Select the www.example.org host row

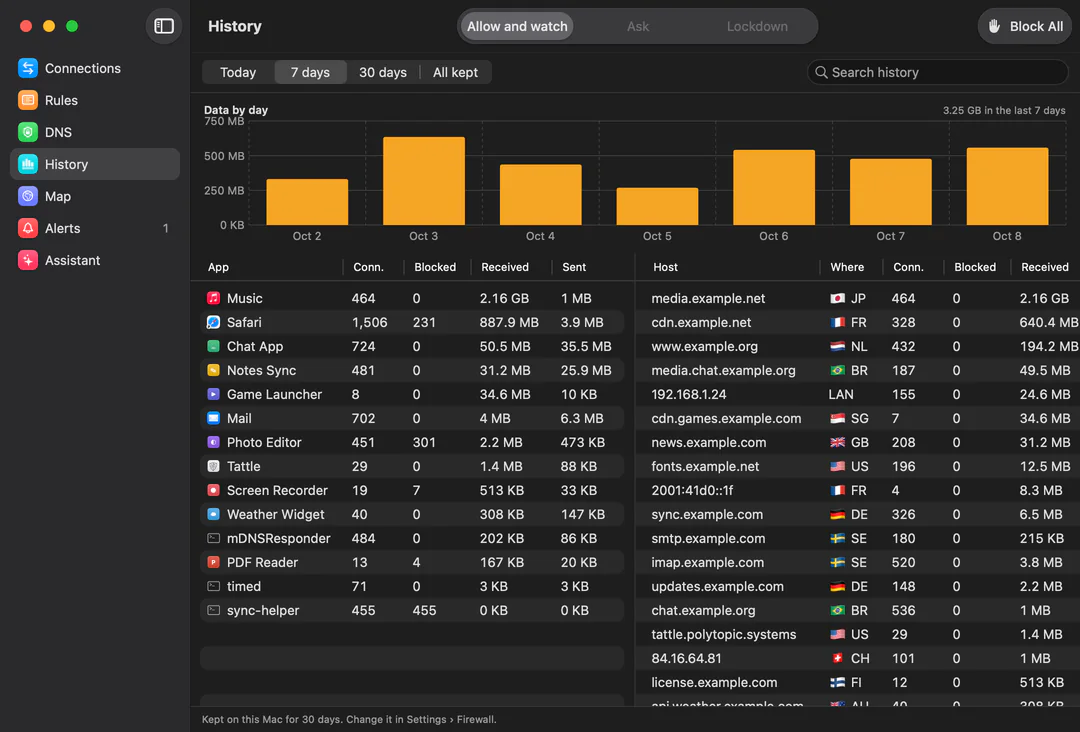point(858,346)
